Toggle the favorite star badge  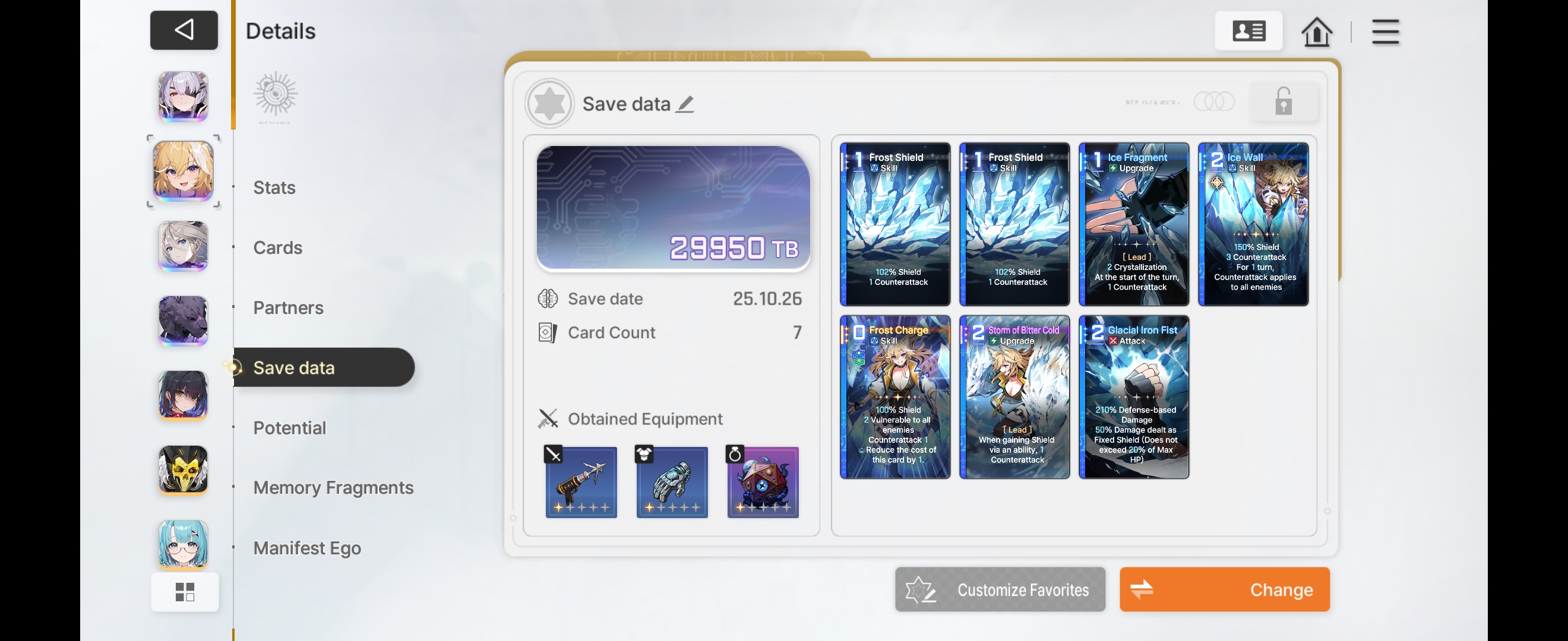pyautogui.click(x=549, y=103)
